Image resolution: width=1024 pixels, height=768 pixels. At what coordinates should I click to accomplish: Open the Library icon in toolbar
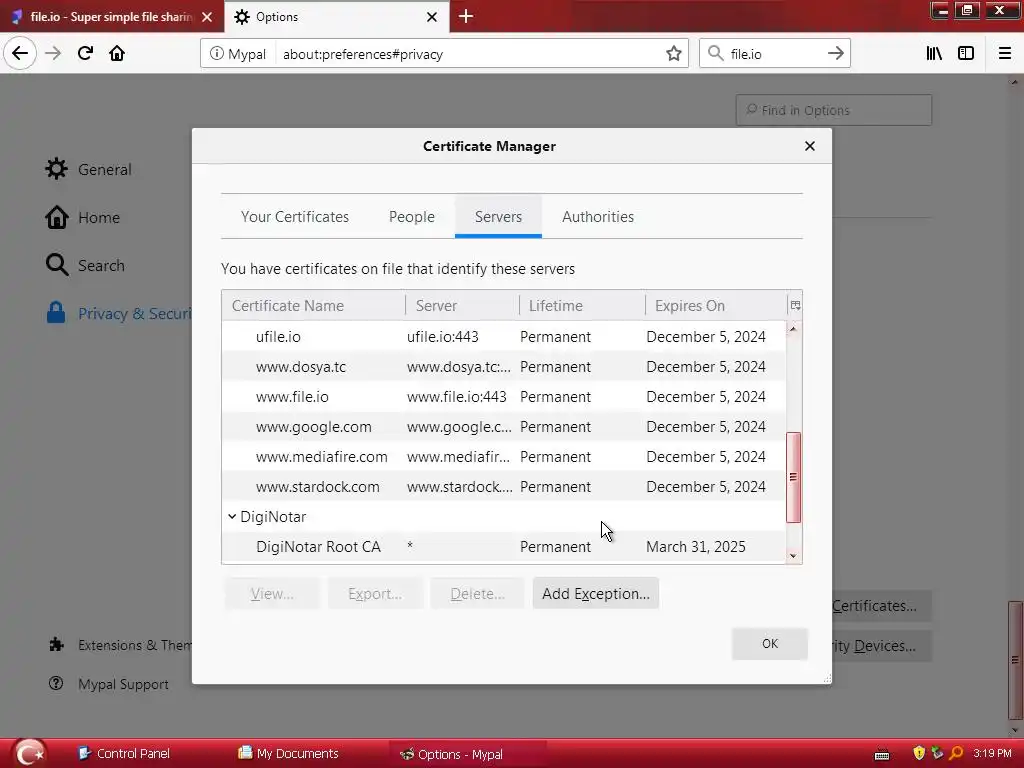tap(934, 54)
